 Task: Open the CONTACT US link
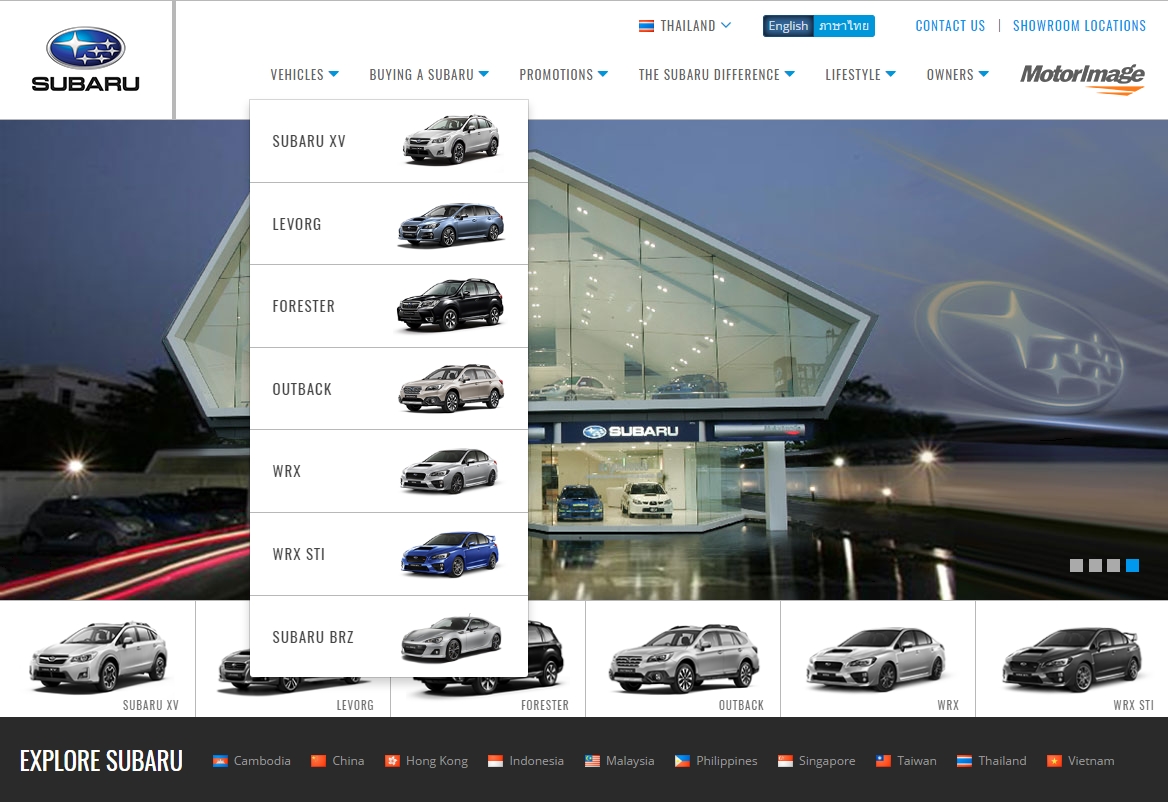950,26
